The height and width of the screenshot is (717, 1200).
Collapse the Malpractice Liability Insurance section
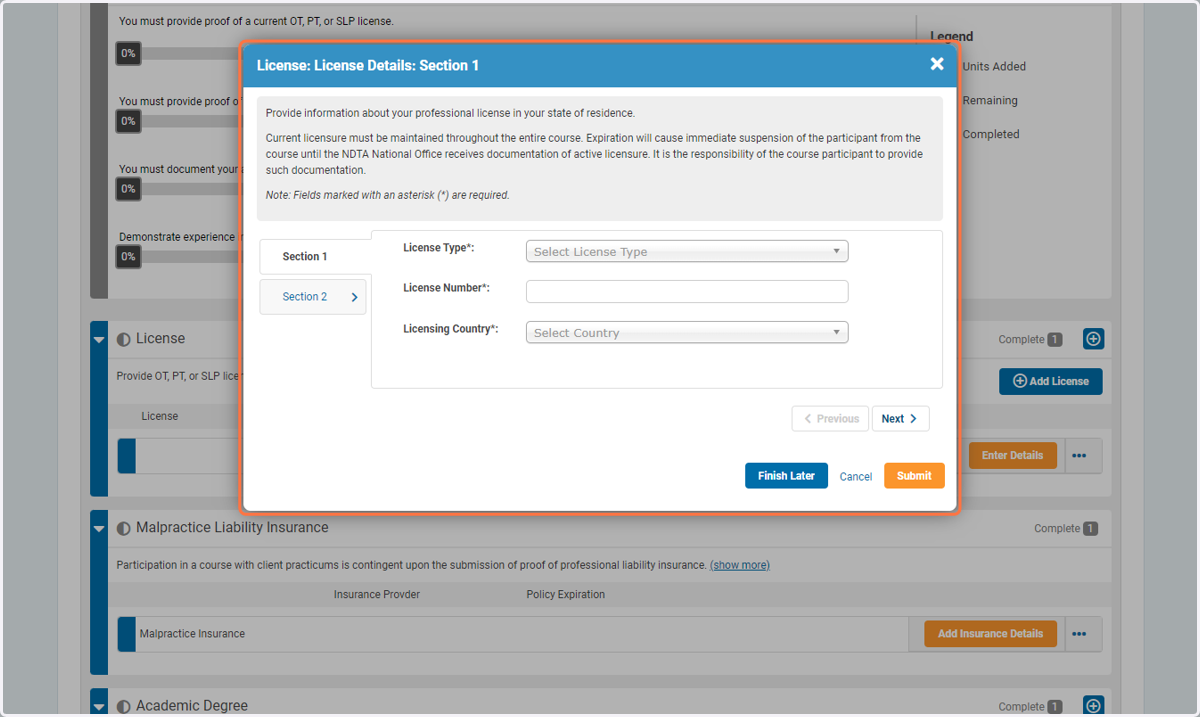pos(99,528)
